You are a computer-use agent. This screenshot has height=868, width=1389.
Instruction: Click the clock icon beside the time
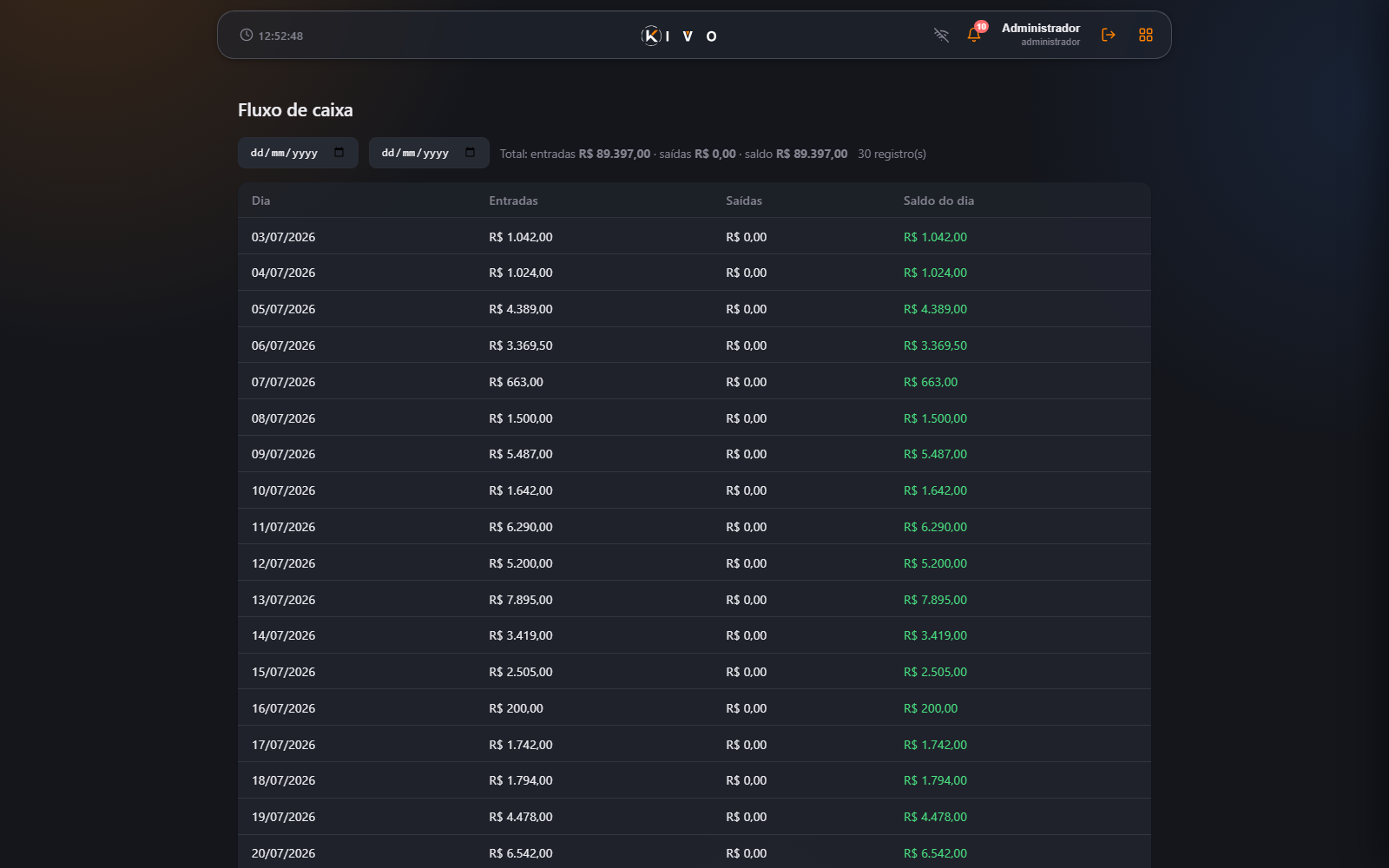coord(247,35)
